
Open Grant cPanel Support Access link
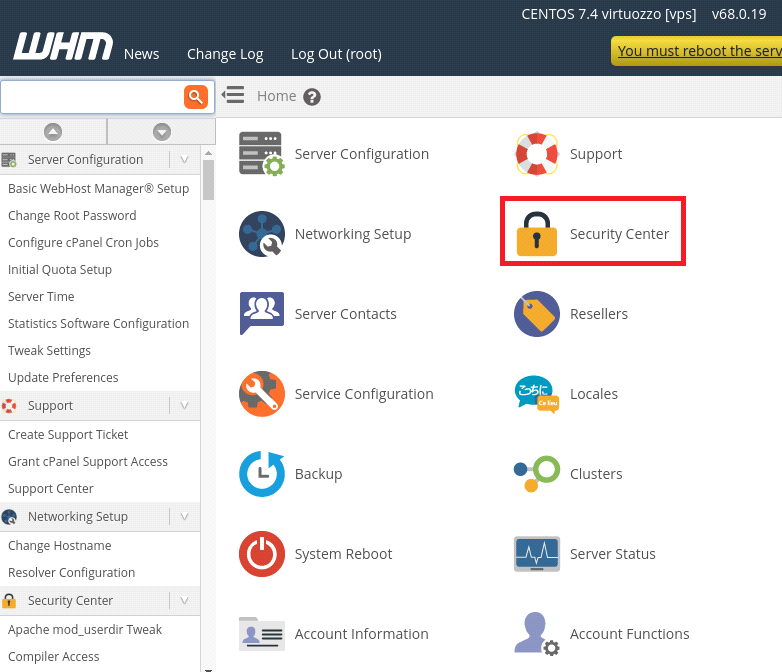[x=88, y=461]
